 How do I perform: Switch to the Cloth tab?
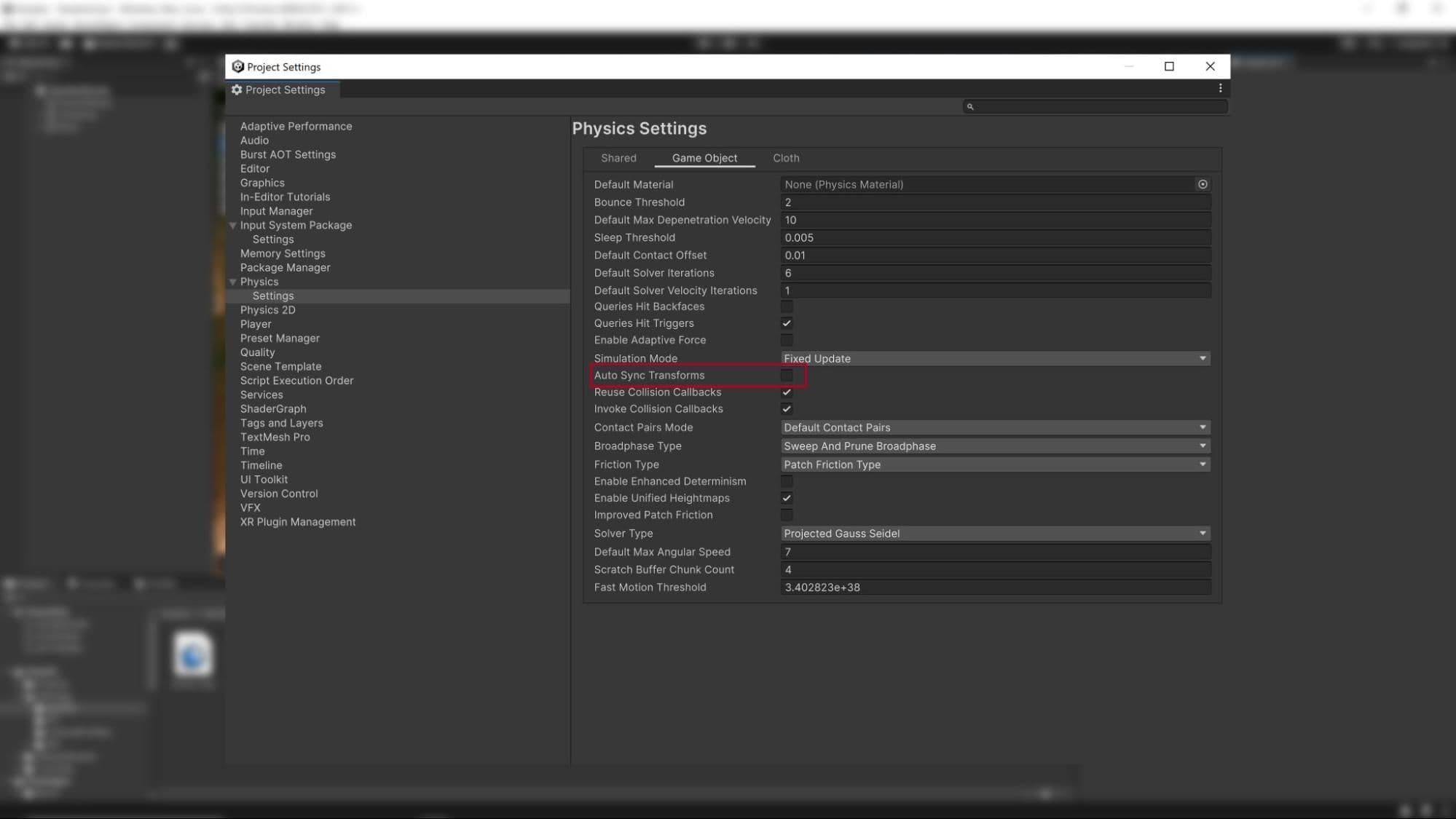pos(786,158)
